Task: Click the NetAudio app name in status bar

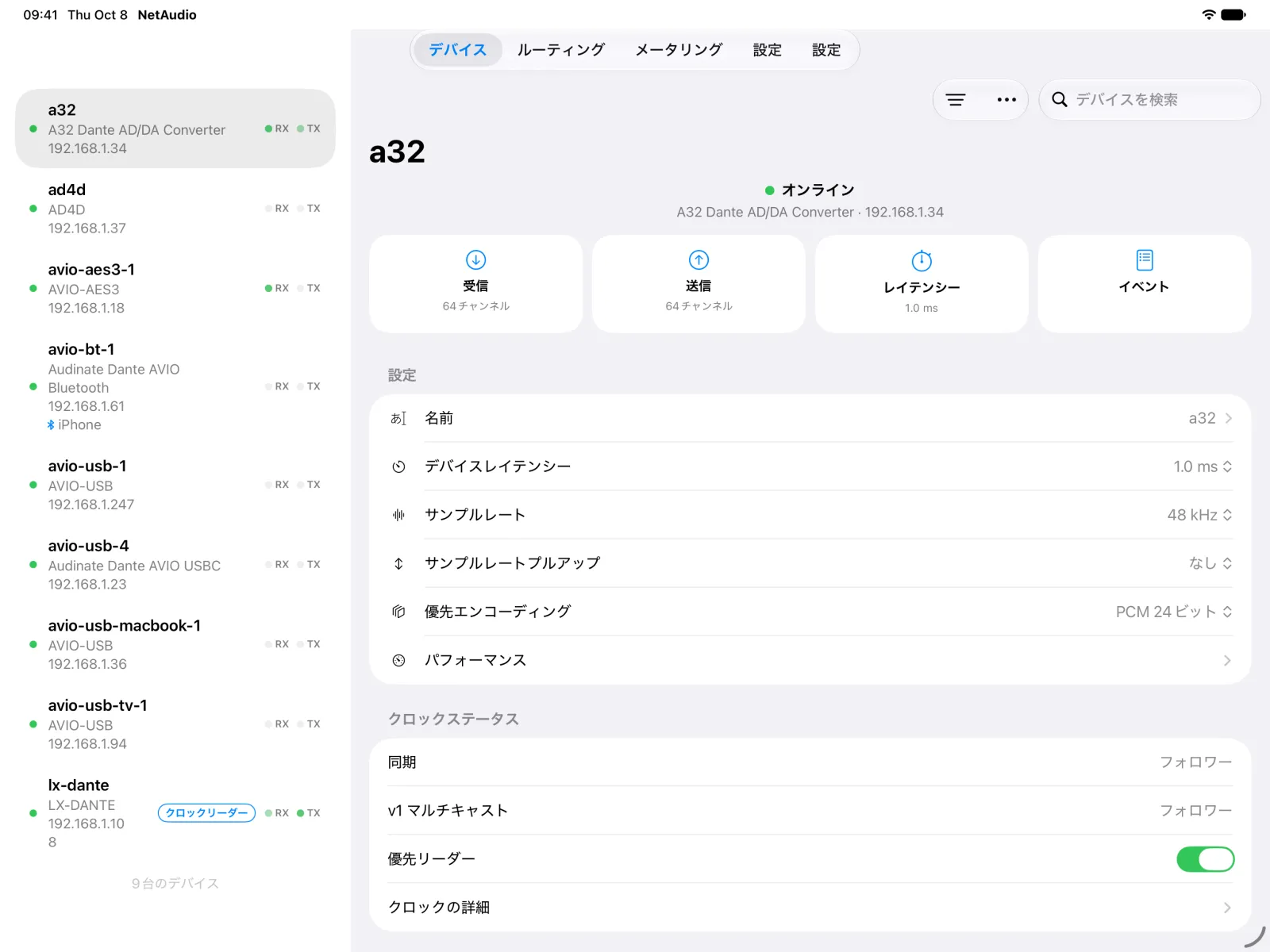Action: point(167,15)
